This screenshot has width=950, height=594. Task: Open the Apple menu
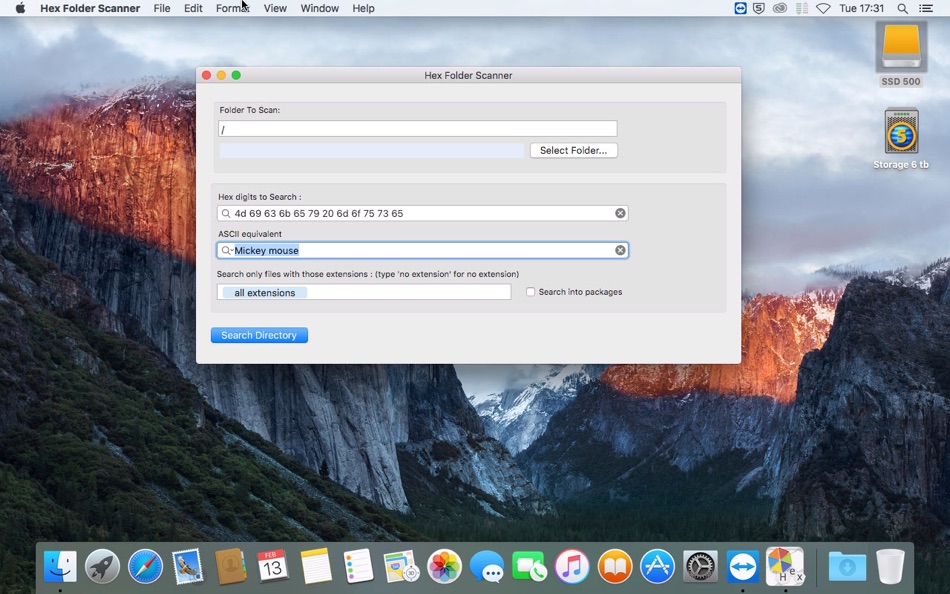click(20, 8)
